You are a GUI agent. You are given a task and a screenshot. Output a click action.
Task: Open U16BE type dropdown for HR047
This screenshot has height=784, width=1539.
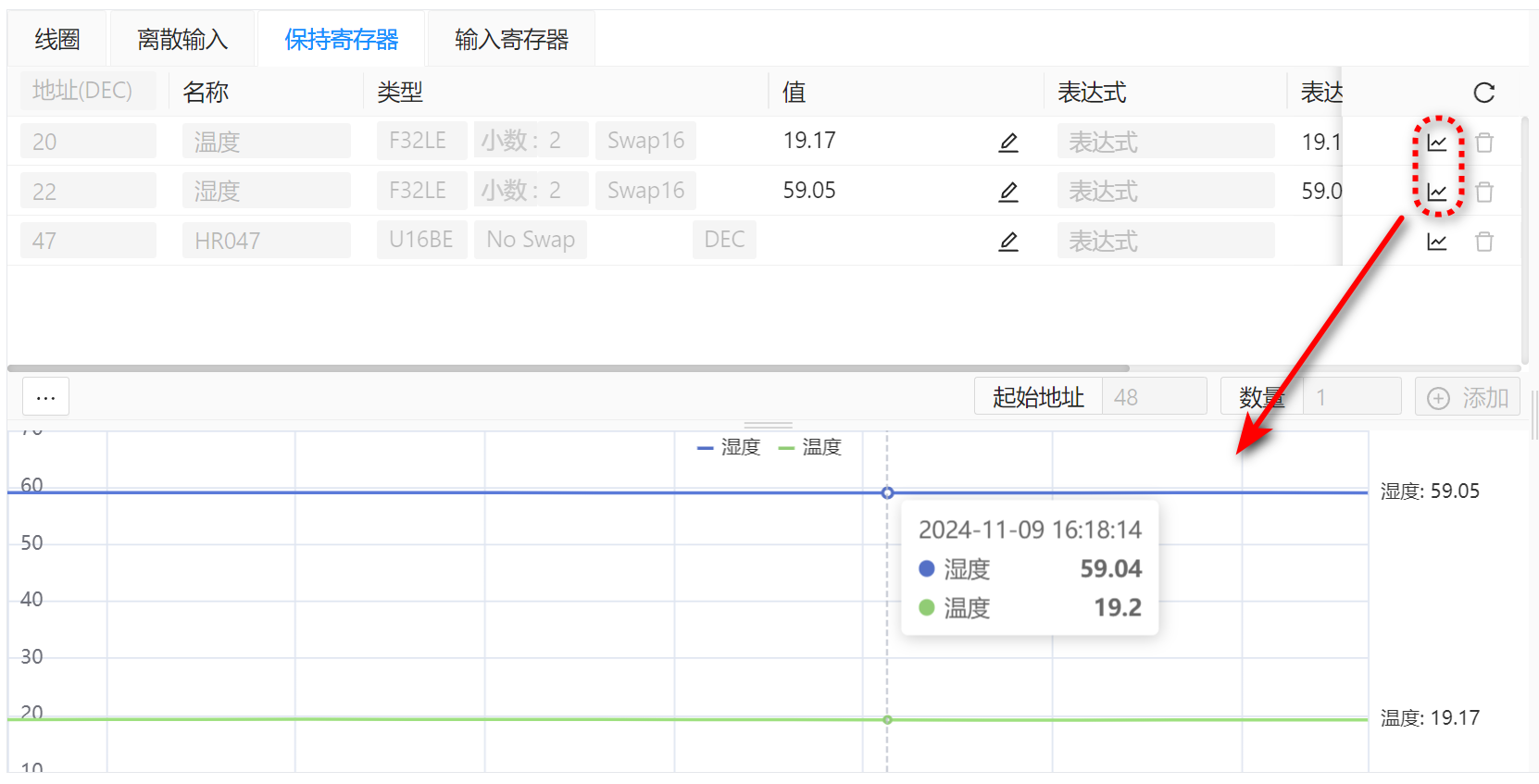point(420,240)
